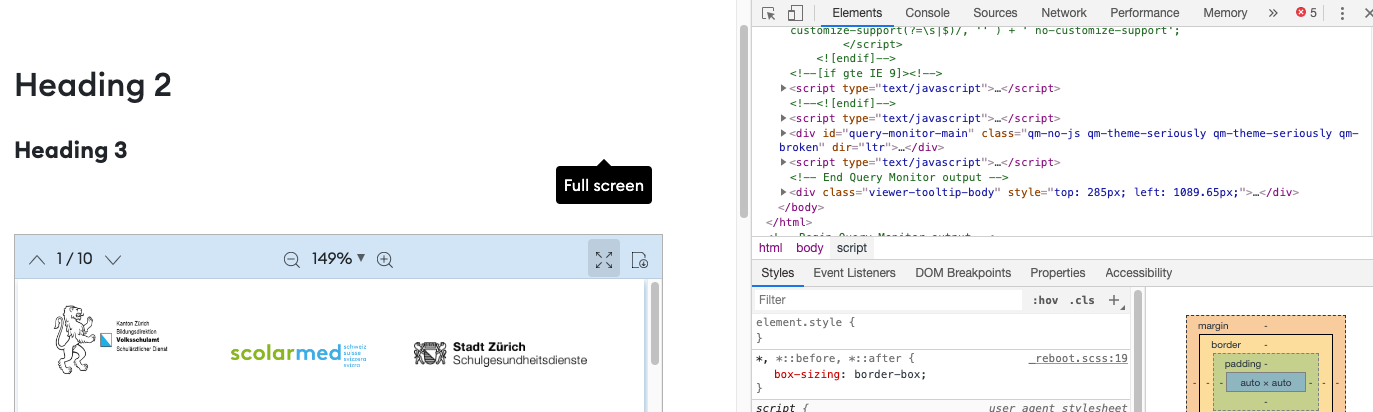Click the border label in box model
Screen dimensions: 1373x412
1226,345
